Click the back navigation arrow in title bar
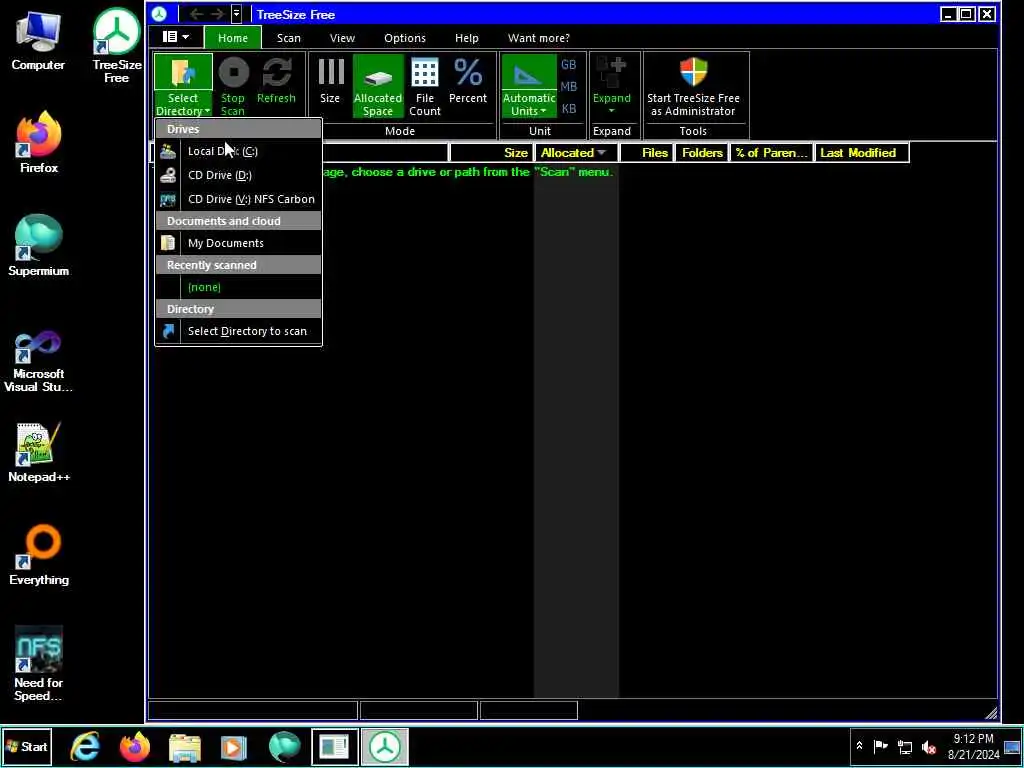 196,14
